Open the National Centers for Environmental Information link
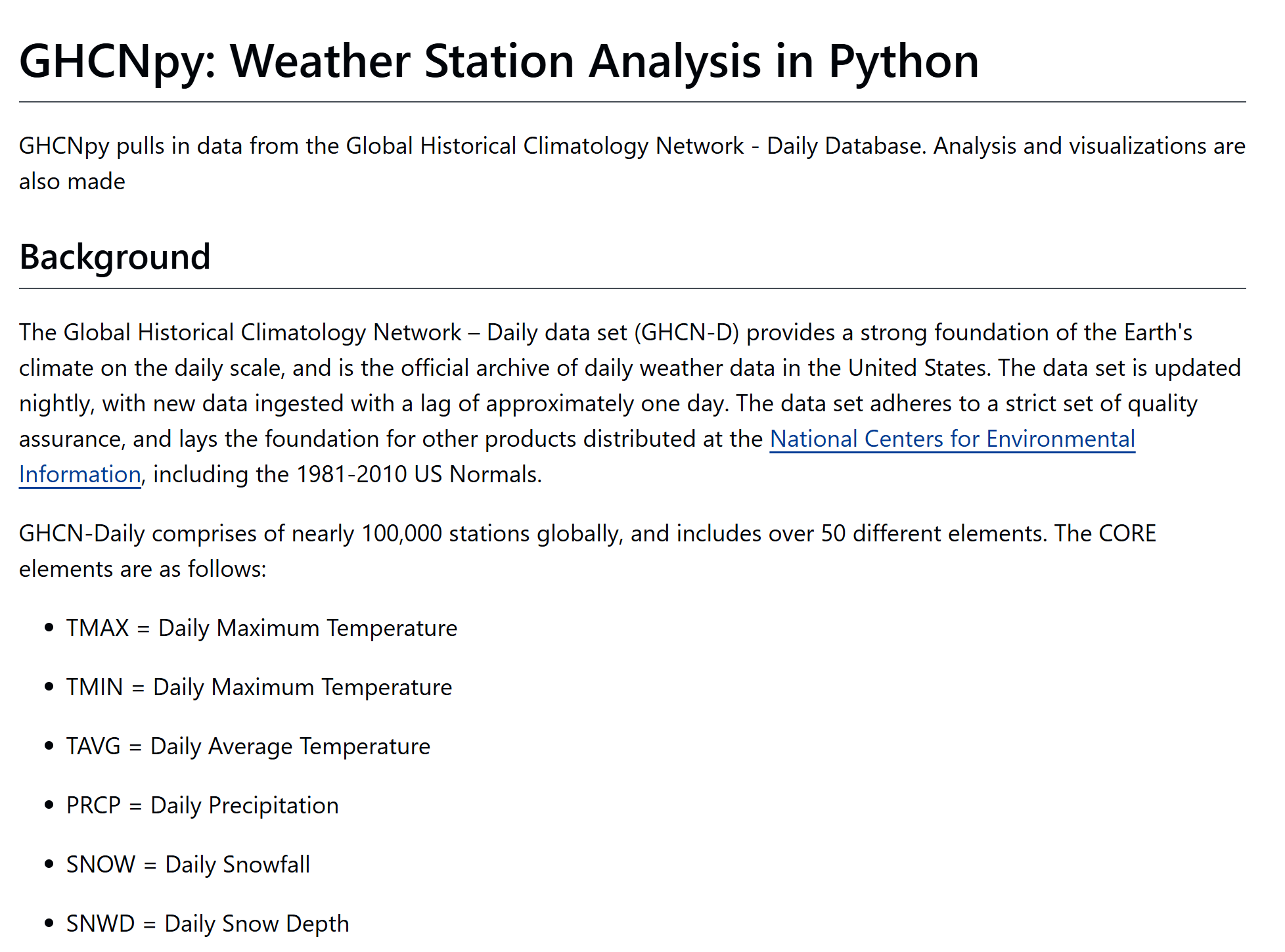This screenshot has height=952, width=1285. 952,439
